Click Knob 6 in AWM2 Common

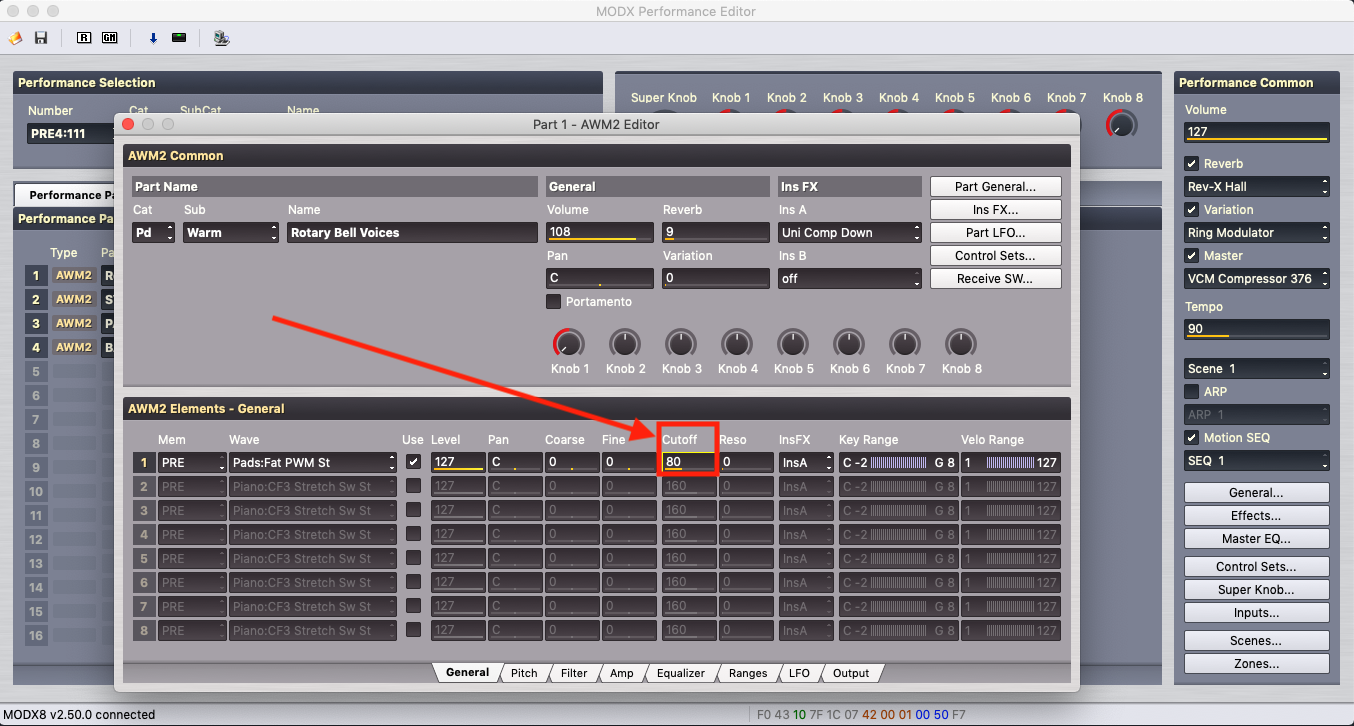tap(849, 344)
